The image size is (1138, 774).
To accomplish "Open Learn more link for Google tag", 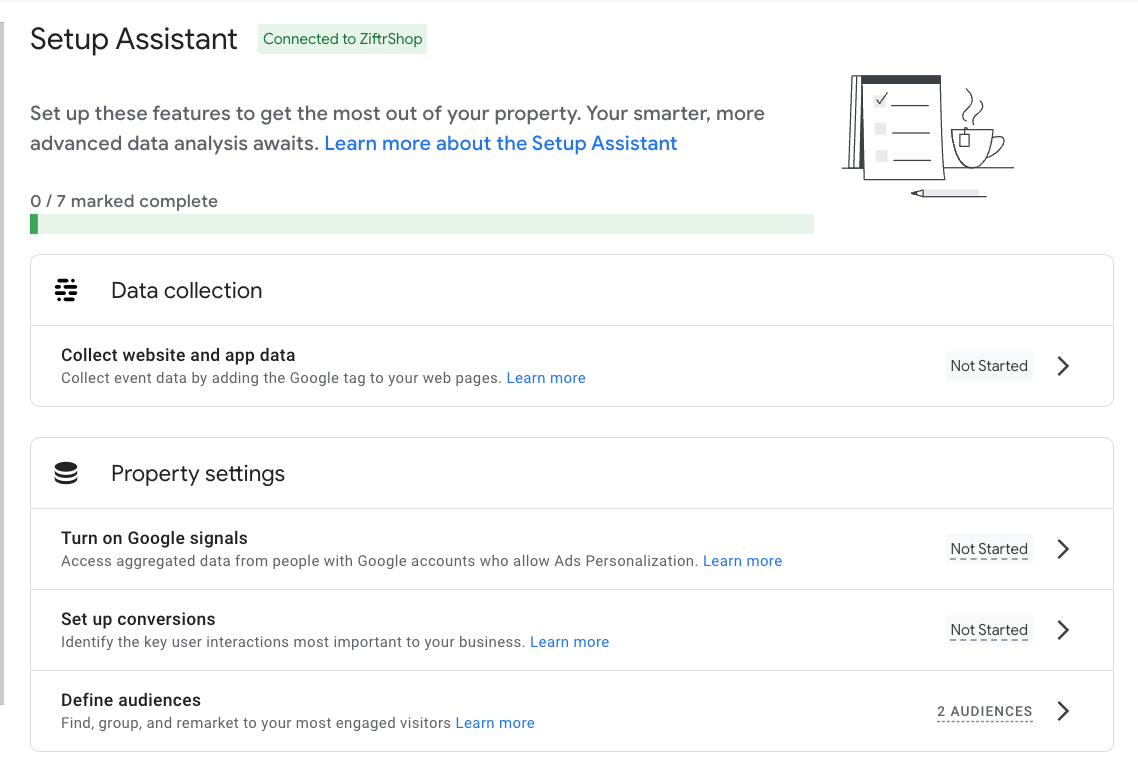I will tap(546, 378).
